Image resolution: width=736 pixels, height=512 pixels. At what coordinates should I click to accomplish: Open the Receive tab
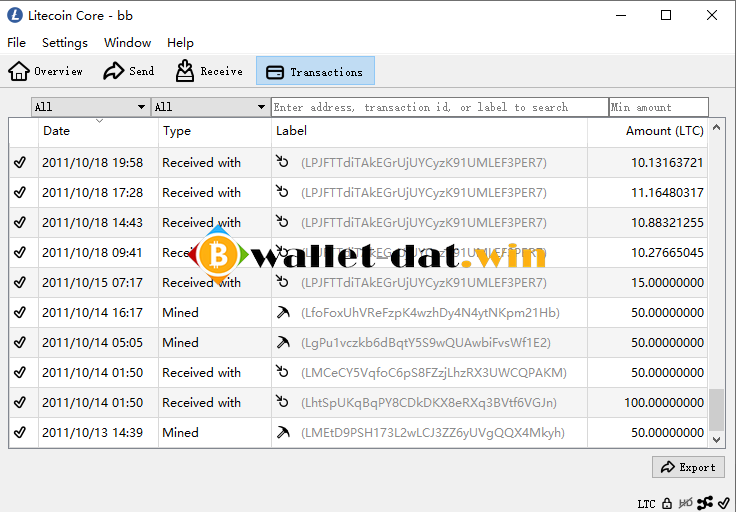209,71
